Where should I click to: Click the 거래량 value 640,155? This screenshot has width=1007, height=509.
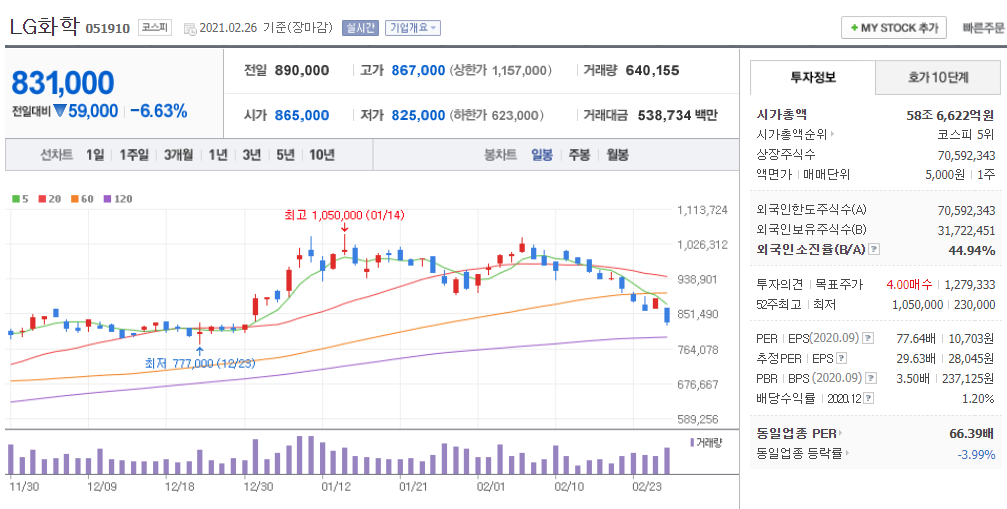(x=652, y=71)
